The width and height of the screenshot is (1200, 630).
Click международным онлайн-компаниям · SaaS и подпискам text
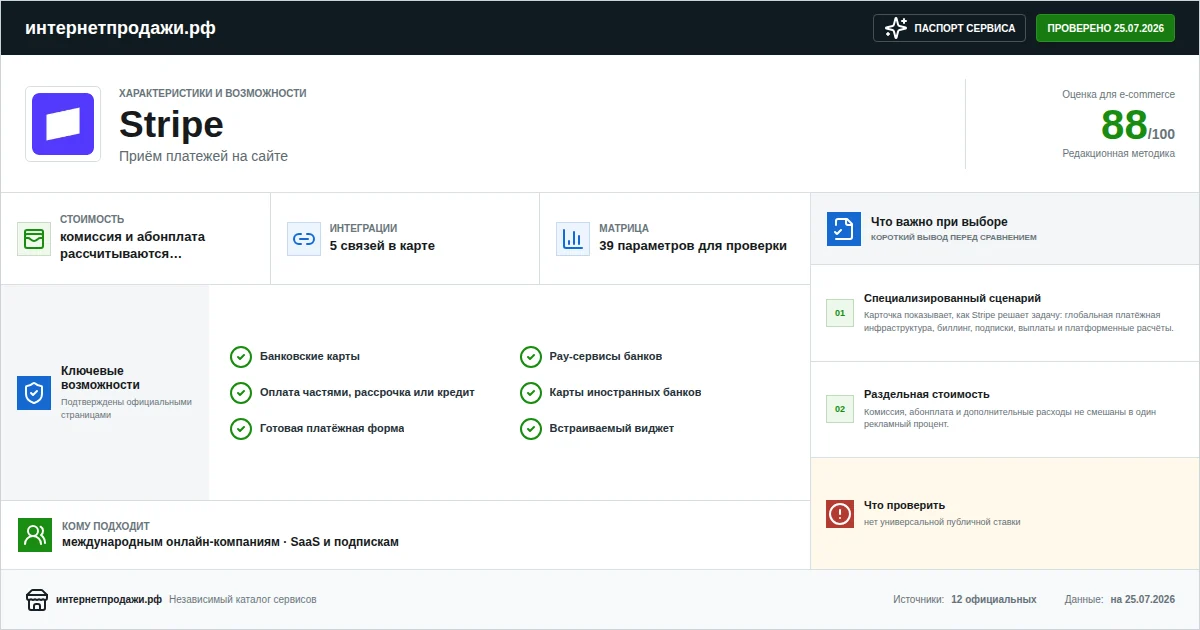(x=230, y=542)
